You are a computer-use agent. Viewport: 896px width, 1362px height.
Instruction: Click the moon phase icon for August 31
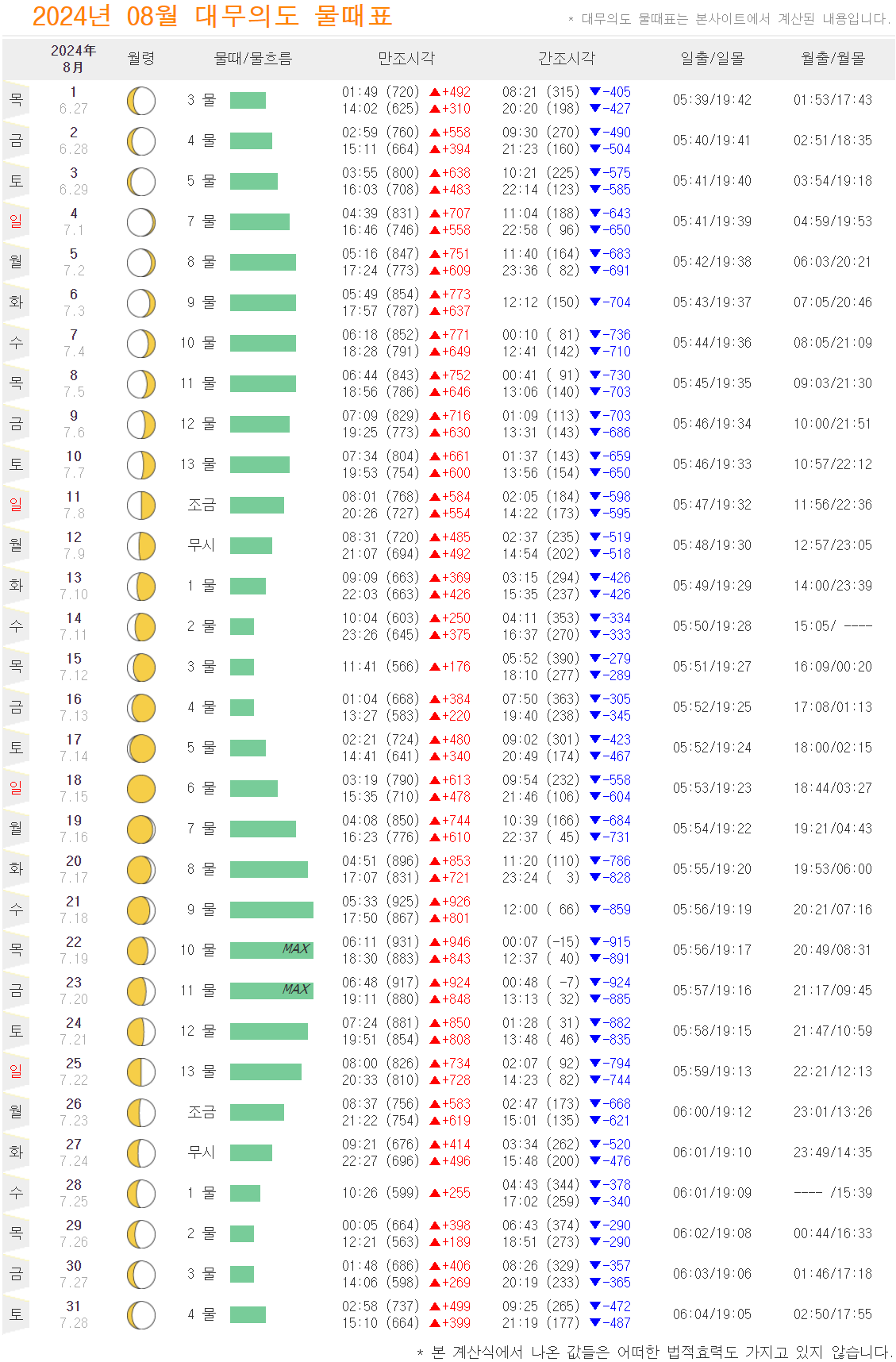[x=141, y=1315]
